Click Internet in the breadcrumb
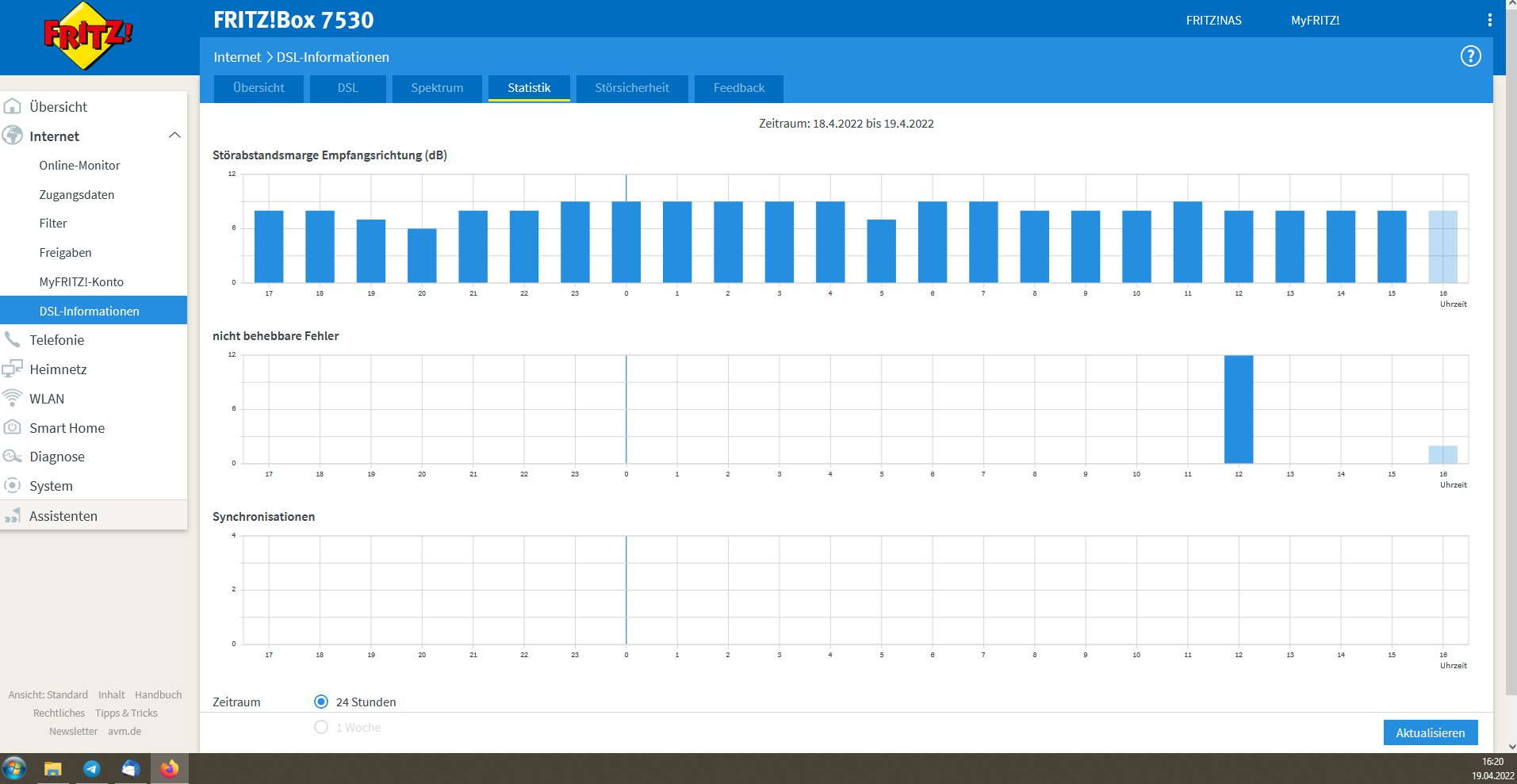 [x=237, y=57]
